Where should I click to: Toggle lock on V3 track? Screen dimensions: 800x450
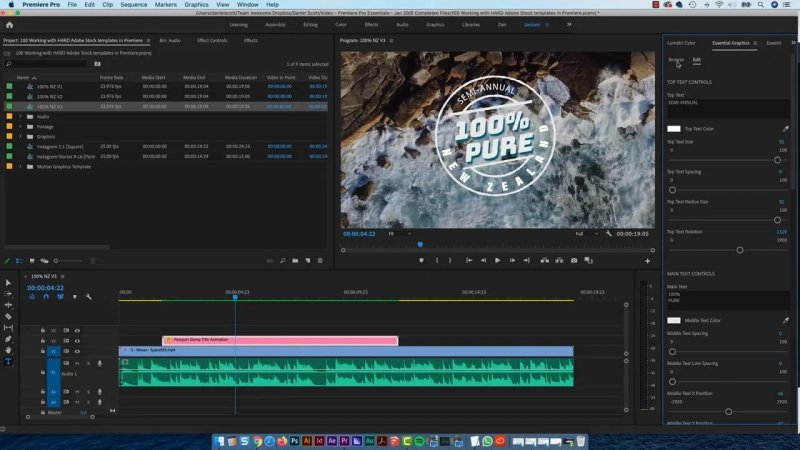43,331
